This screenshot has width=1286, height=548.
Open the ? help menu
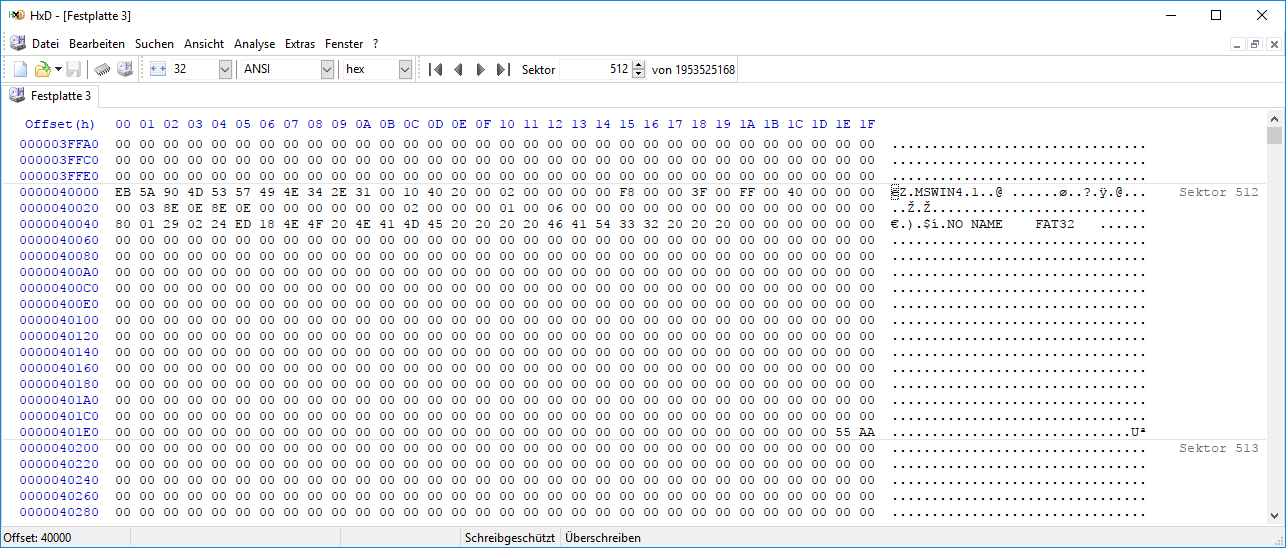tap(375, 44)
